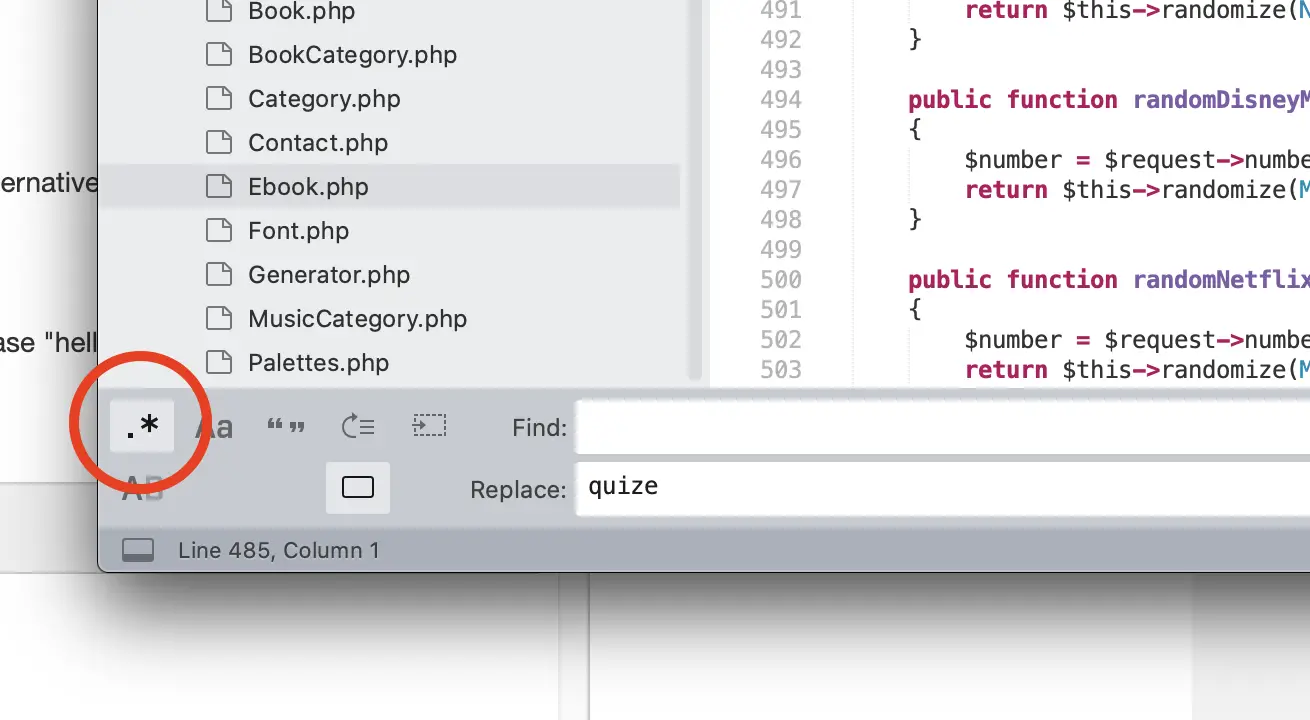Click the closing brace on line 492
Viewport: 1310px width, 720px height.
(x=915, y=40)
